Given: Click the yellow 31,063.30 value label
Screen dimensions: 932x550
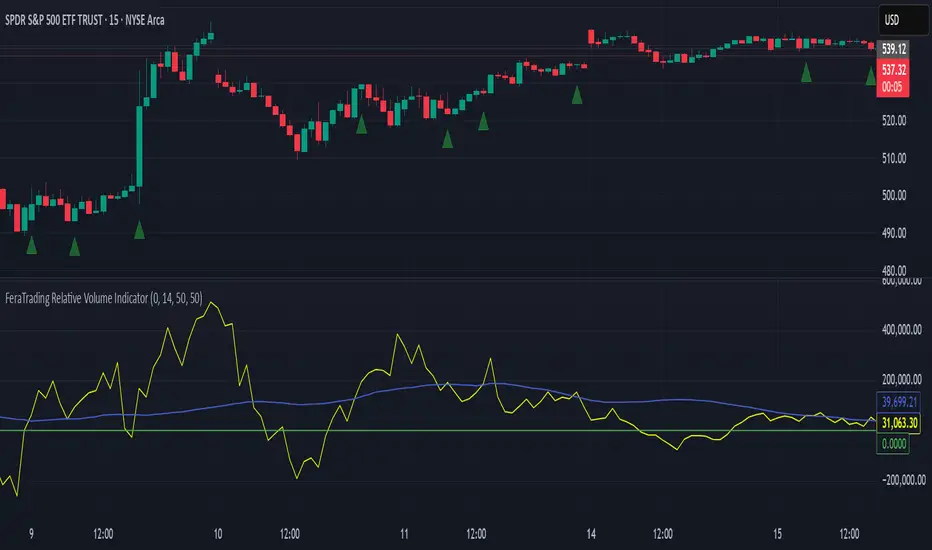Looking at the screenshot, I should 899,423.
